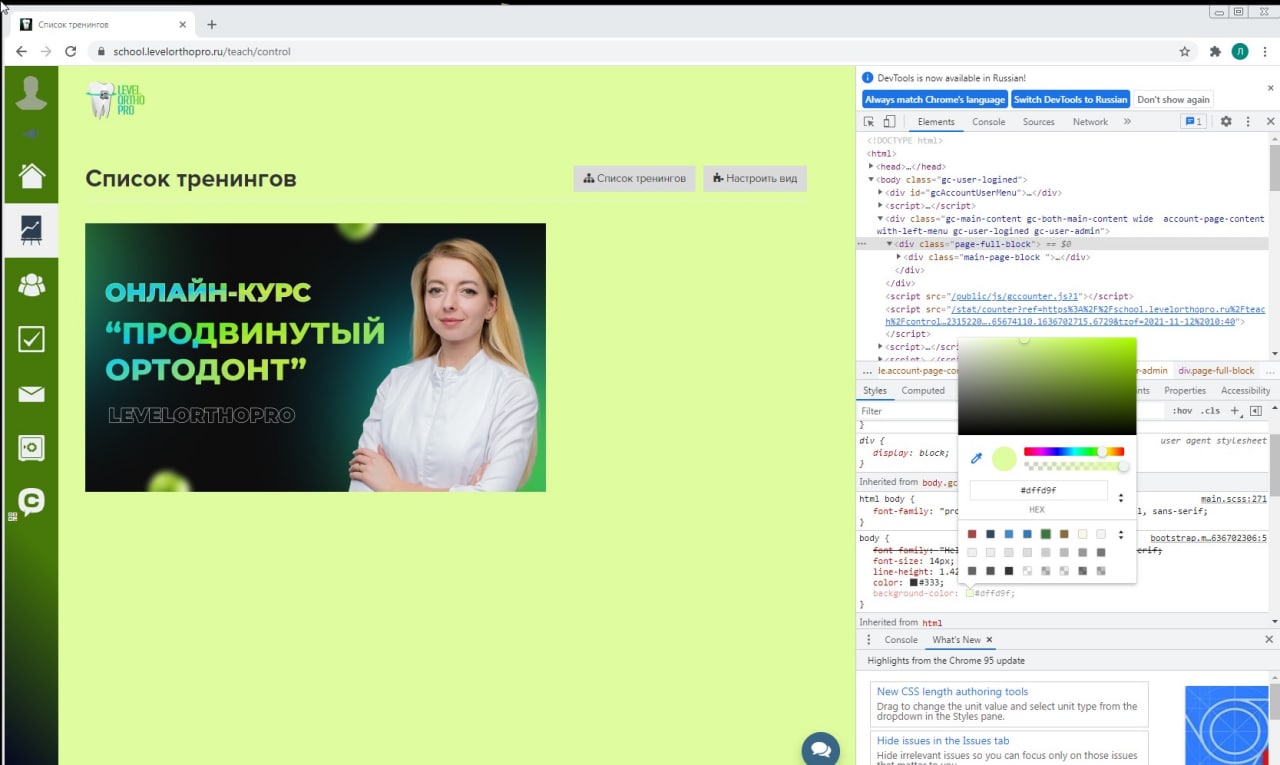Go back with browser back arrow

pyautogui.click(x=22, y=51)
